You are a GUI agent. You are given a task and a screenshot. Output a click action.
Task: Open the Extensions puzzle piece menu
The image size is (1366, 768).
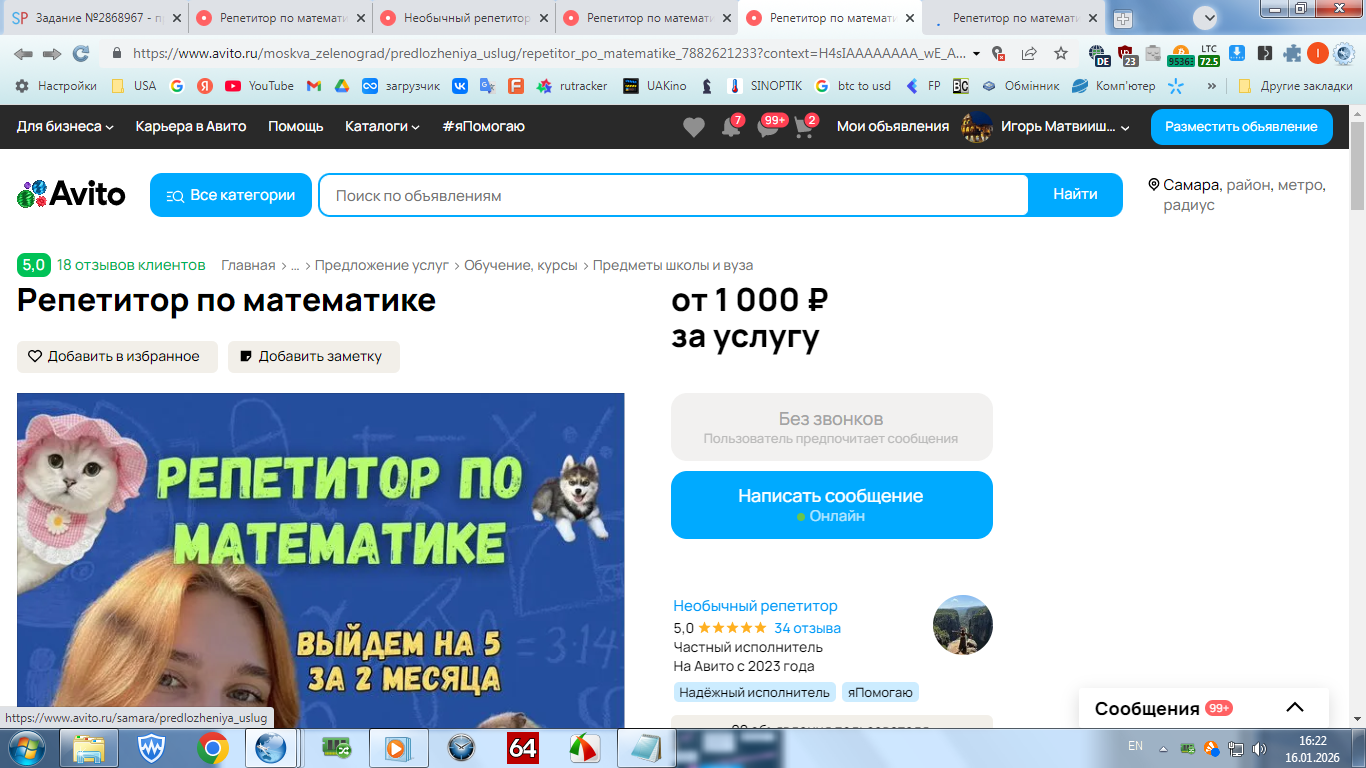click(1292, 54)
